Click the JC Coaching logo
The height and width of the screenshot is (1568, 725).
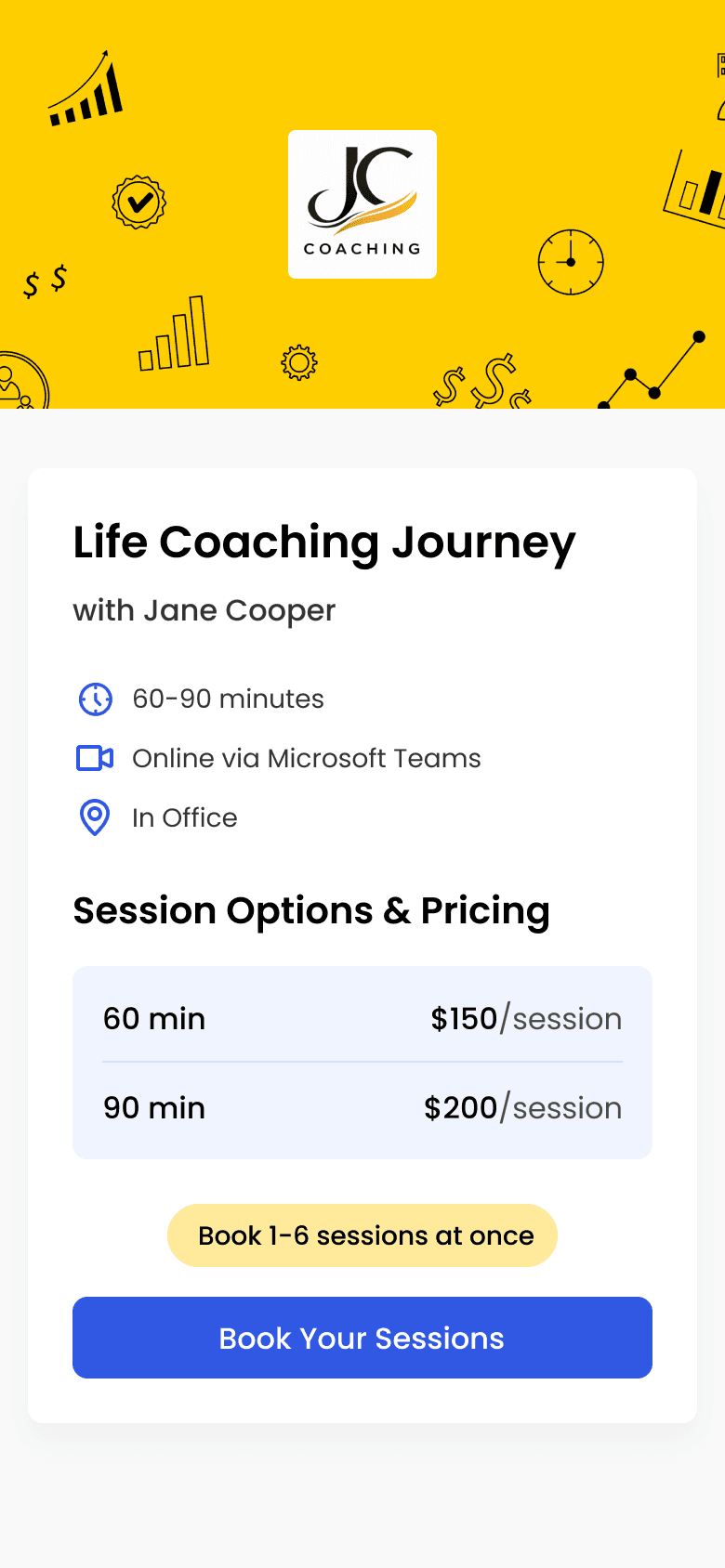point(362,204)
